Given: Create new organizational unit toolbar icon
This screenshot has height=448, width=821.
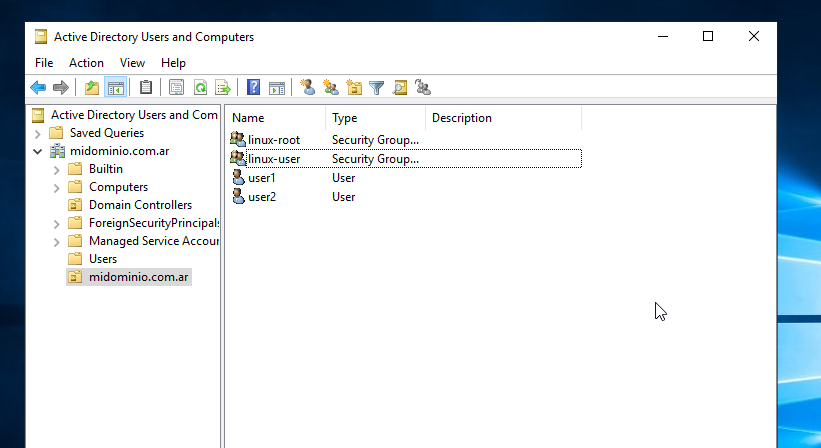Looking at the screenshot, I should click(x=354, y=87).
